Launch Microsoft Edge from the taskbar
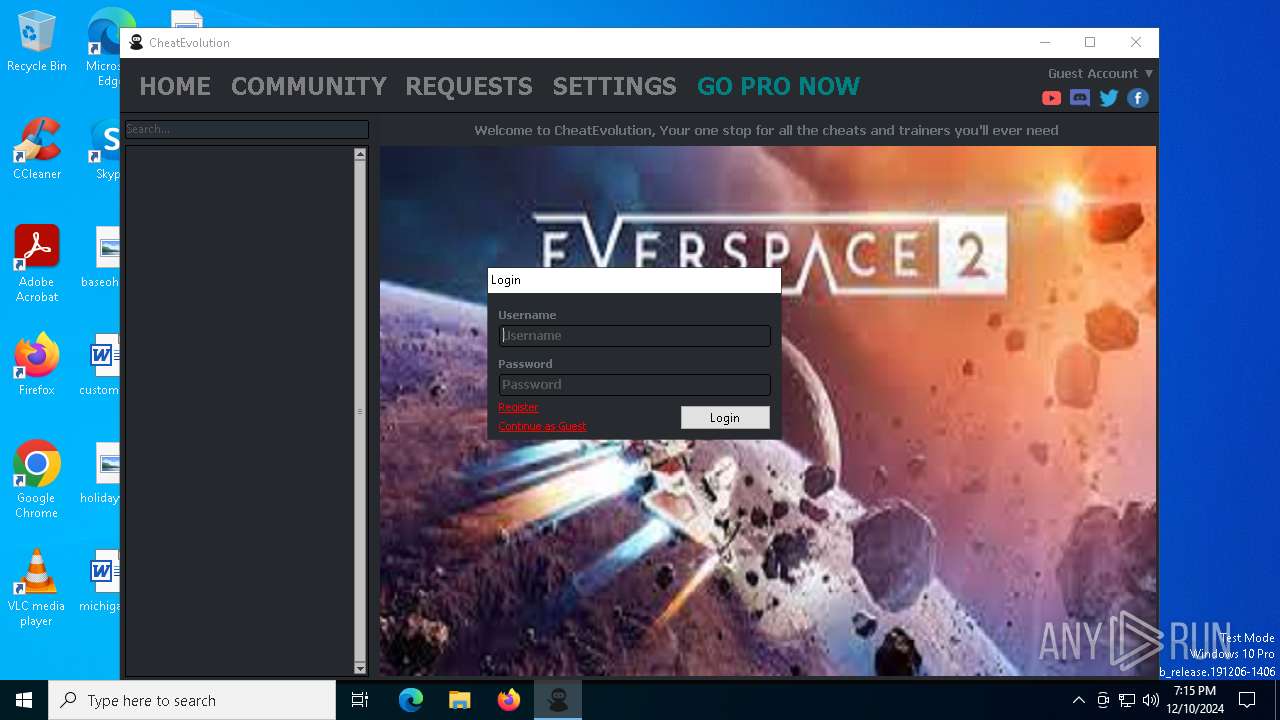Screen dimensions: 1280x720 click(x=411, y=700)
